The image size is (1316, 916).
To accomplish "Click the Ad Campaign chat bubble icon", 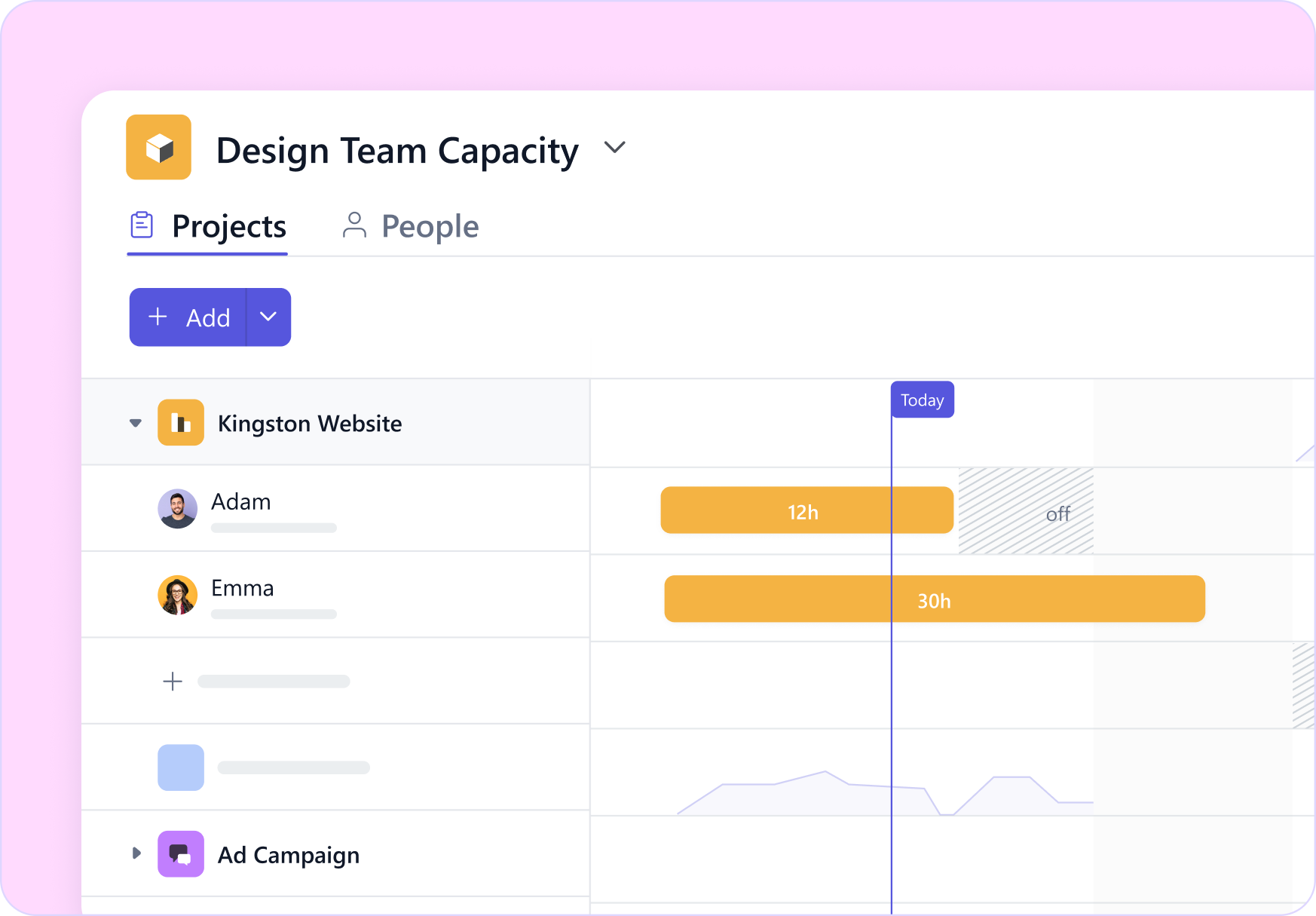I will 180,854.
